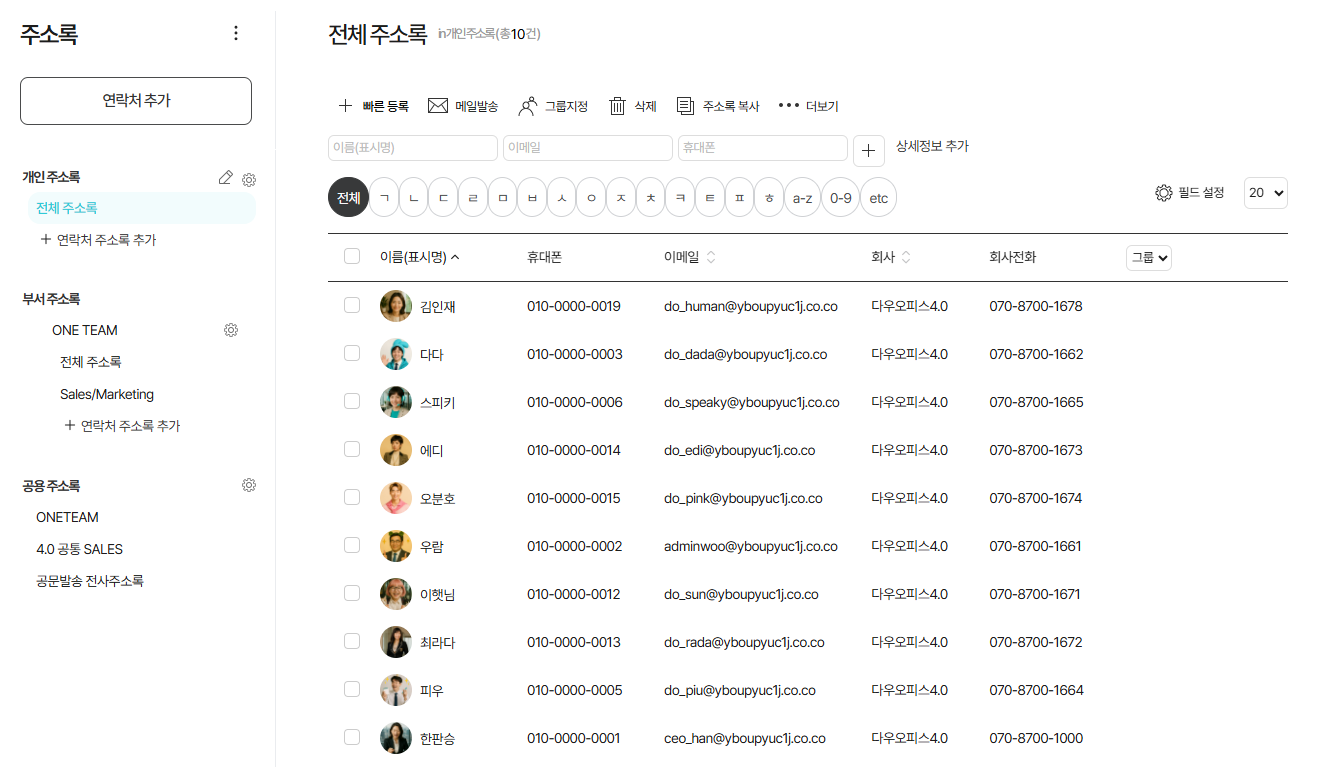Viewport: 1321px width, 767px height.
Task: Open 필드 설정 field settings
Action: point(1190,193)
